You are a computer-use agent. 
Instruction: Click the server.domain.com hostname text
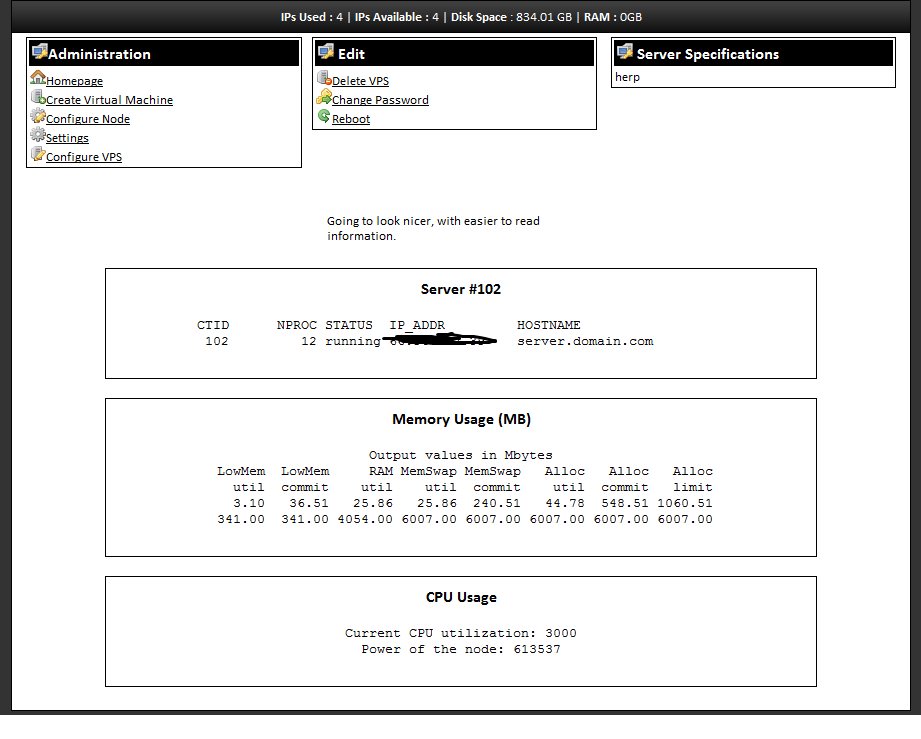point(584,341)
